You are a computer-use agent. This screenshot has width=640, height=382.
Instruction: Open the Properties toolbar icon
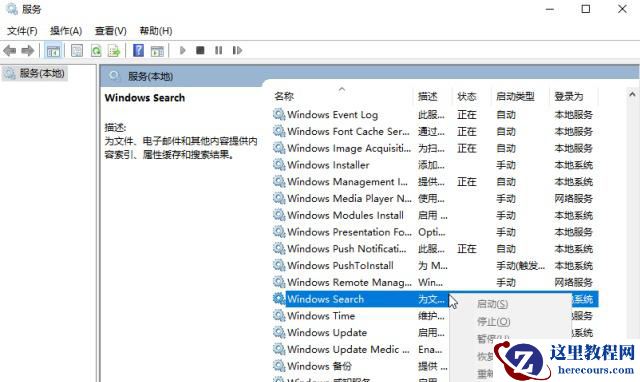[77, 51]
